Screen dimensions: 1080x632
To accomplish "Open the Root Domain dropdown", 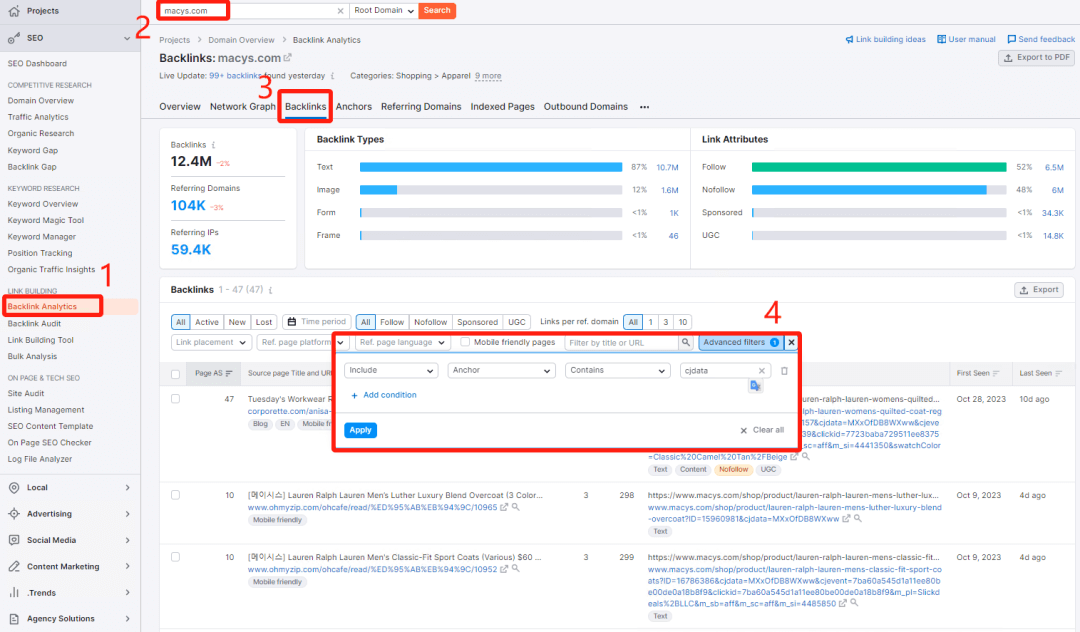I will 384,10.
